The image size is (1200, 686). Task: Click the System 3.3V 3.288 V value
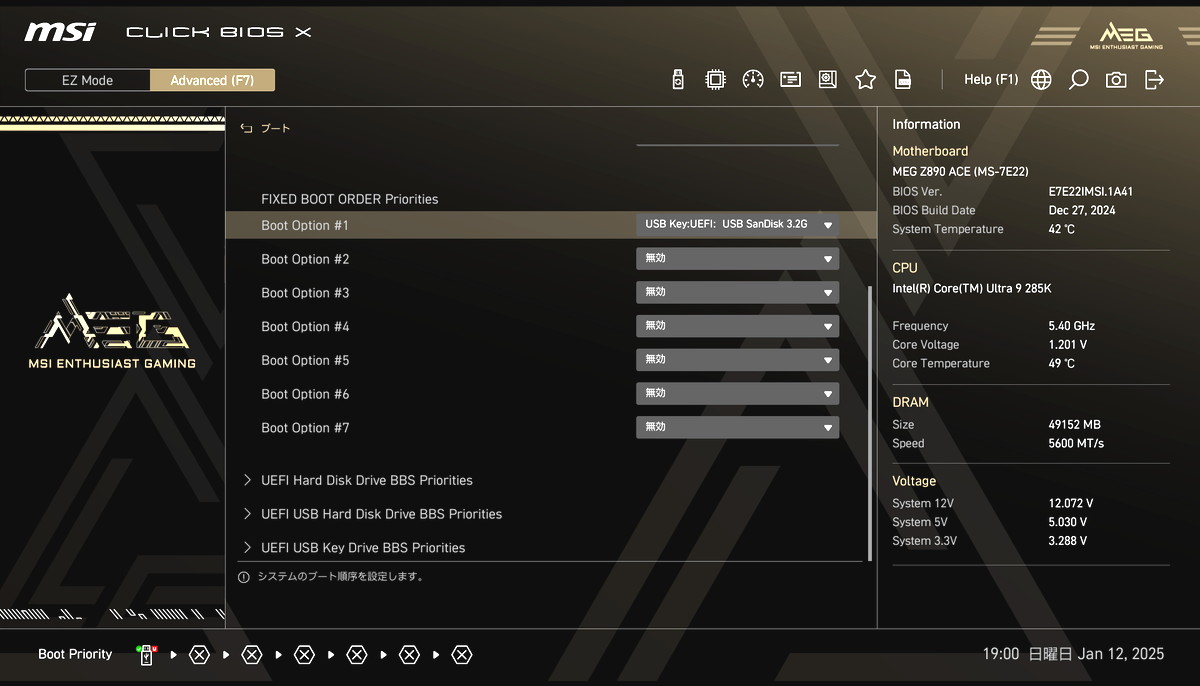coord(1067,541)
